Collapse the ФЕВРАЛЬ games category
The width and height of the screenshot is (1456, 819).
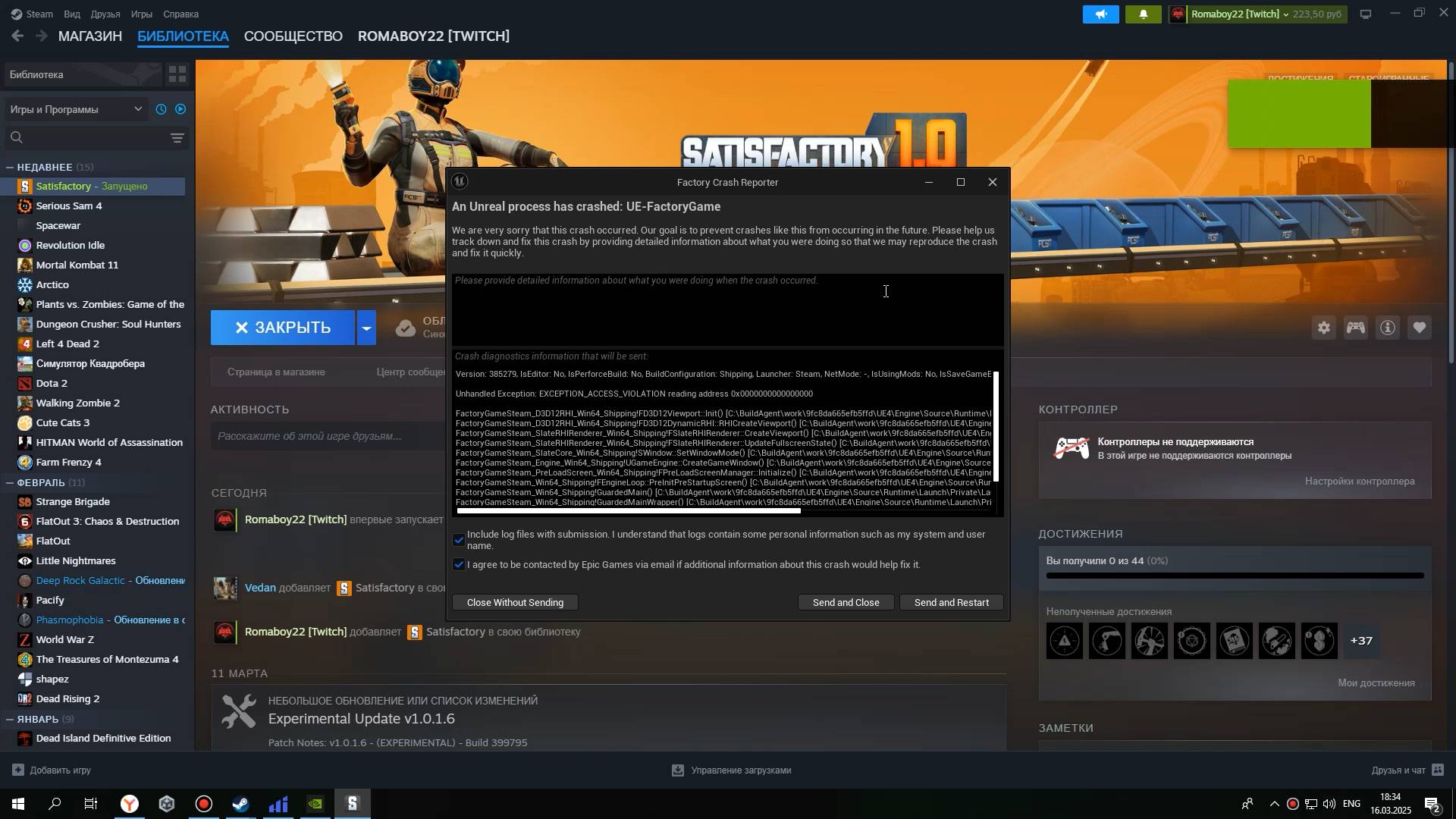click(10, 482)
